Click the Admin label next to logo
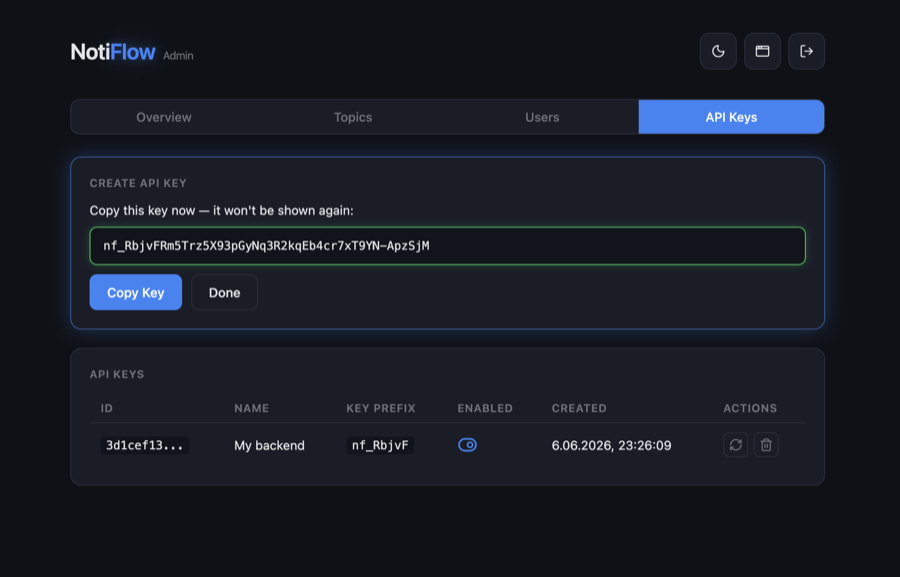Screen dimensions: 900x577 coord(178,56)
